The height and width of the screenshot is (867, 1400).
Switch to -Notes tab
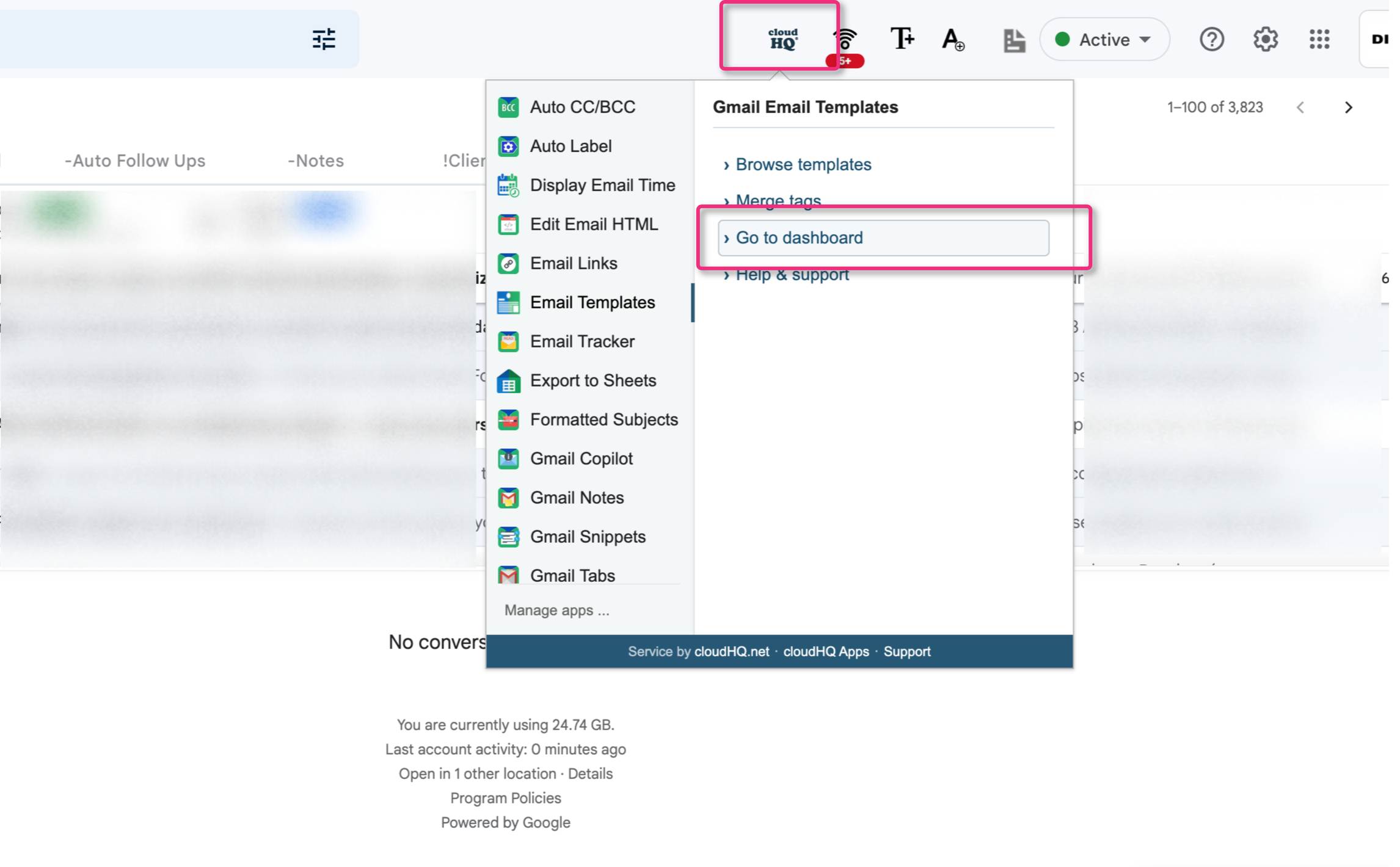[x=316, y=161]
